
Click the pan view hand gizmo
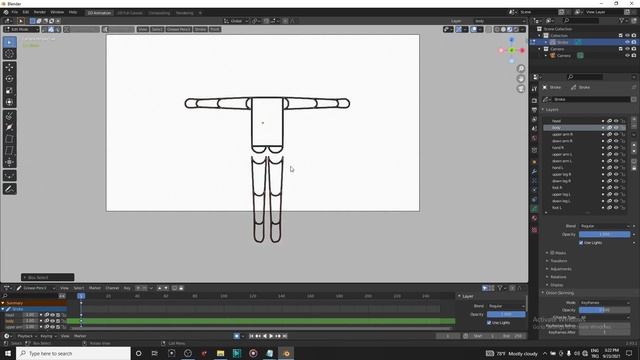coord(521,79)
